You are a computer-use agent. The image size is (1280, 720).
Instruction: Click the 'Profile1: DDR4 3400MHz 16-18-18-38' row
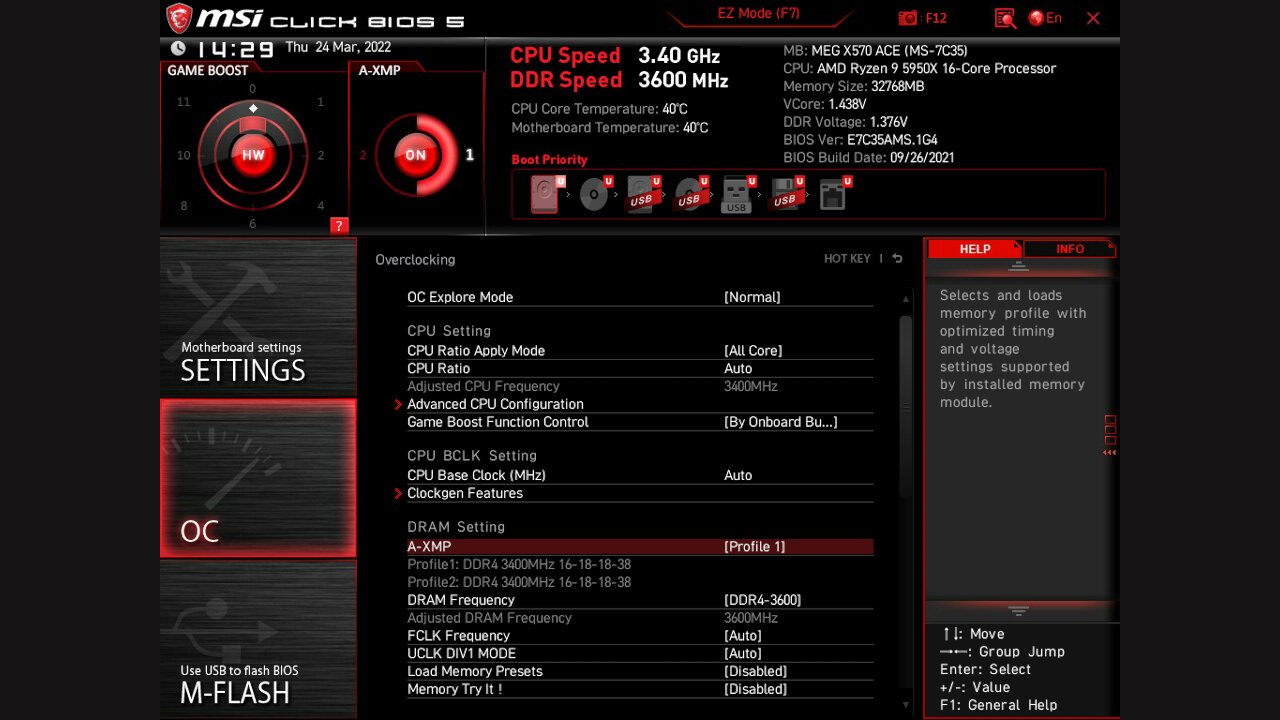(640, 565)
